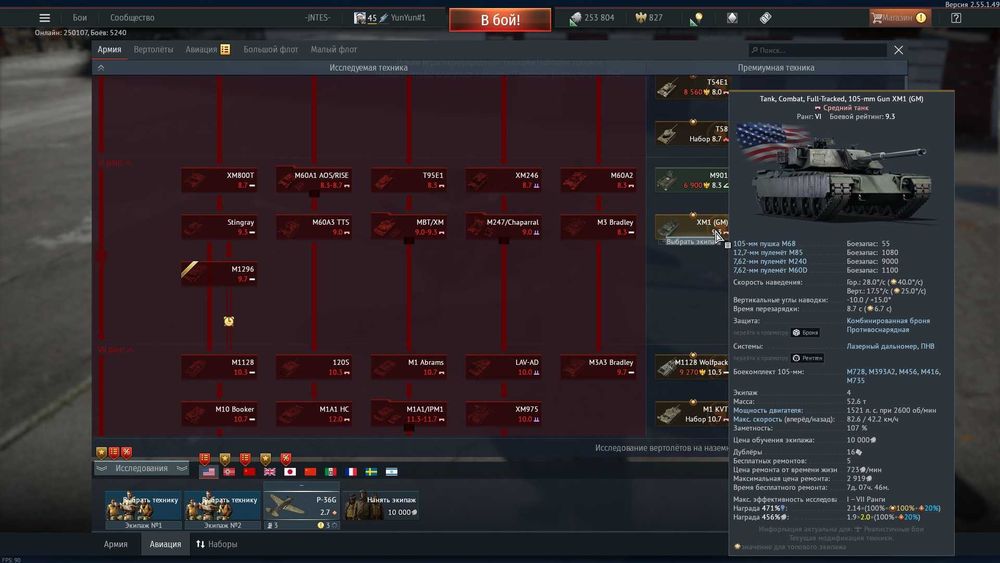Viewport: 1000px width, 563px height.
Task: Click the red В бой! button
Action: (x=500, y=20)
